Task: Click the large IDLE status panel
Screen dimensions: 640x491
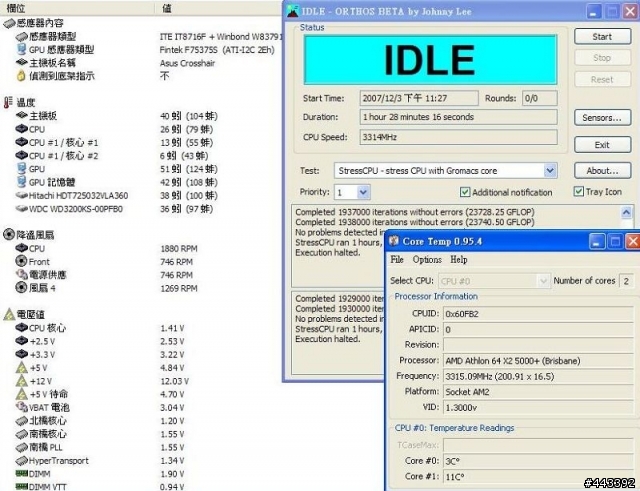Action: [x=430, y=60]
